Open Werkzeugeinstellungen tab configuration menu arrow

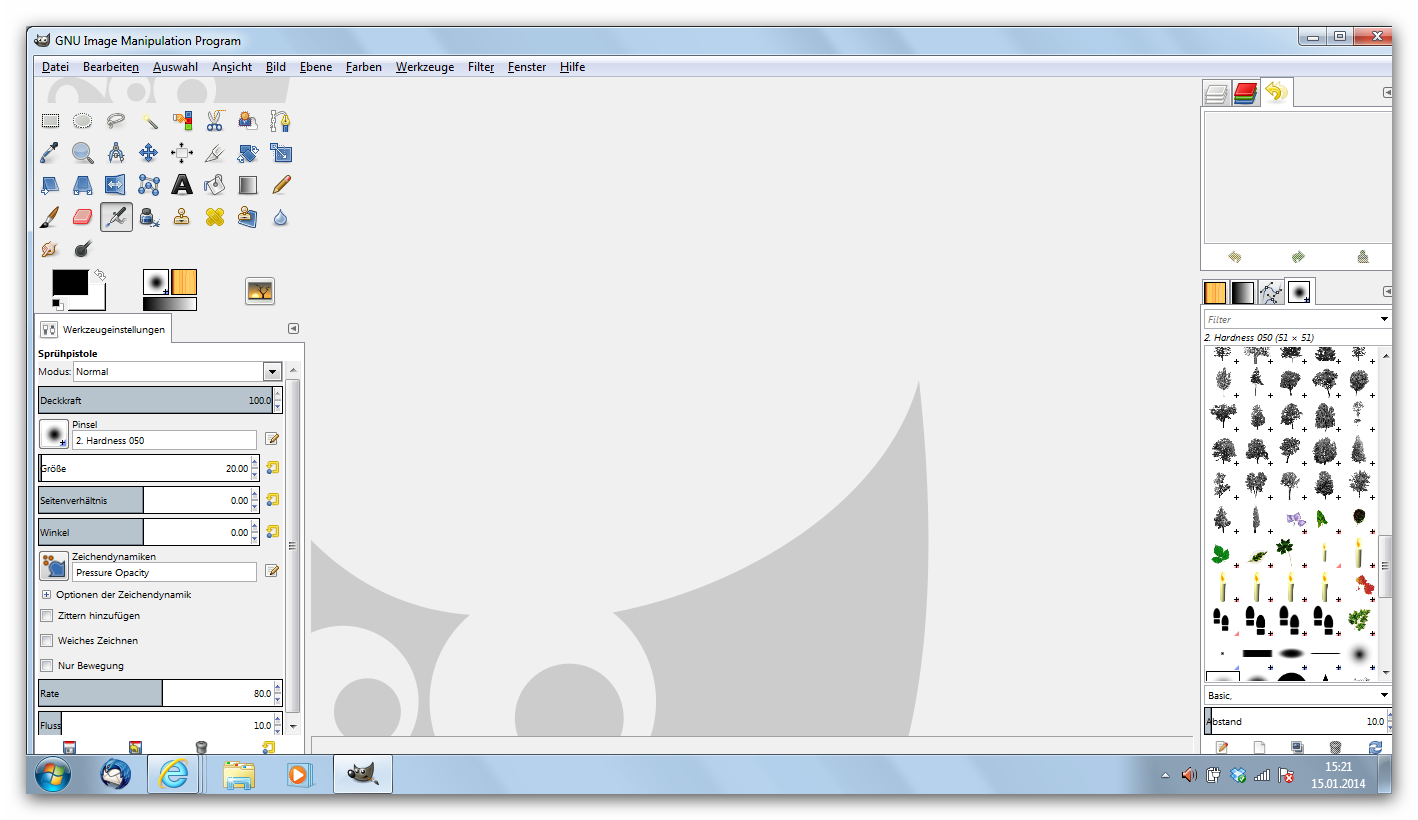(294, 328)
